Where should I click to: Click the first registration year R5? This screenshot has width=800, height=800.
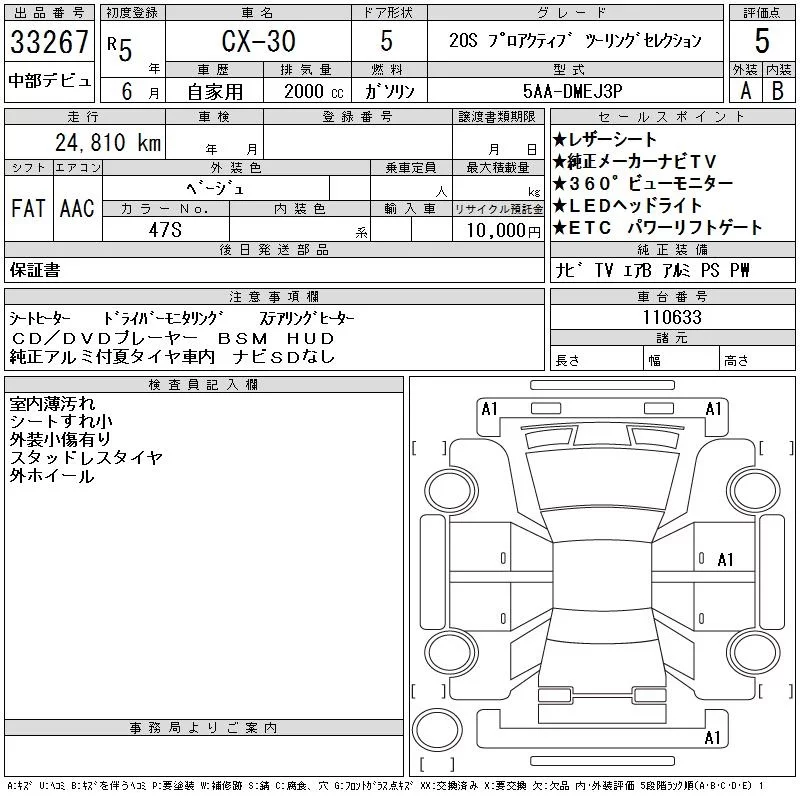tap(119, 48)
